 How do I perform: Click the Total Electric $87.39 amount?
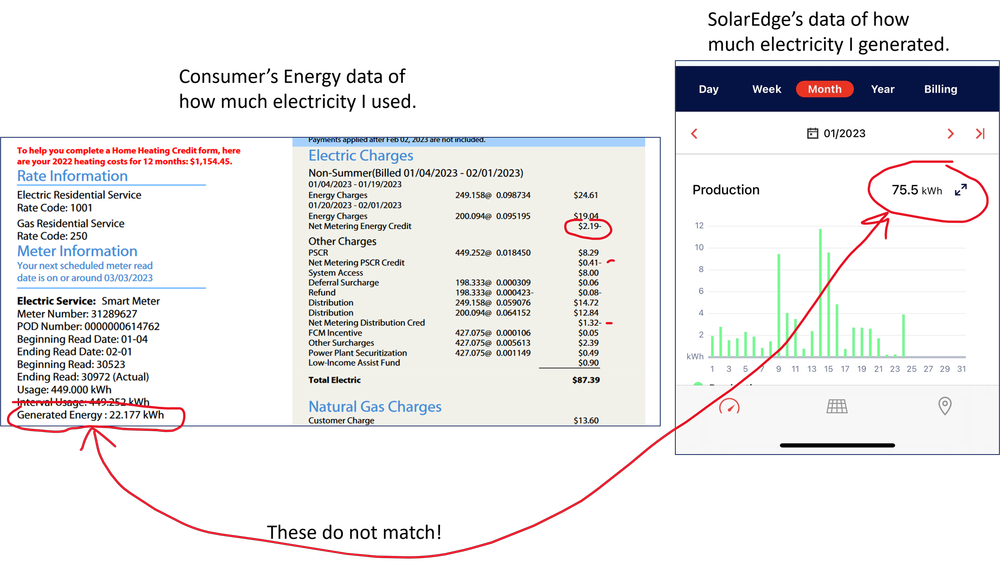pos(585,380)
